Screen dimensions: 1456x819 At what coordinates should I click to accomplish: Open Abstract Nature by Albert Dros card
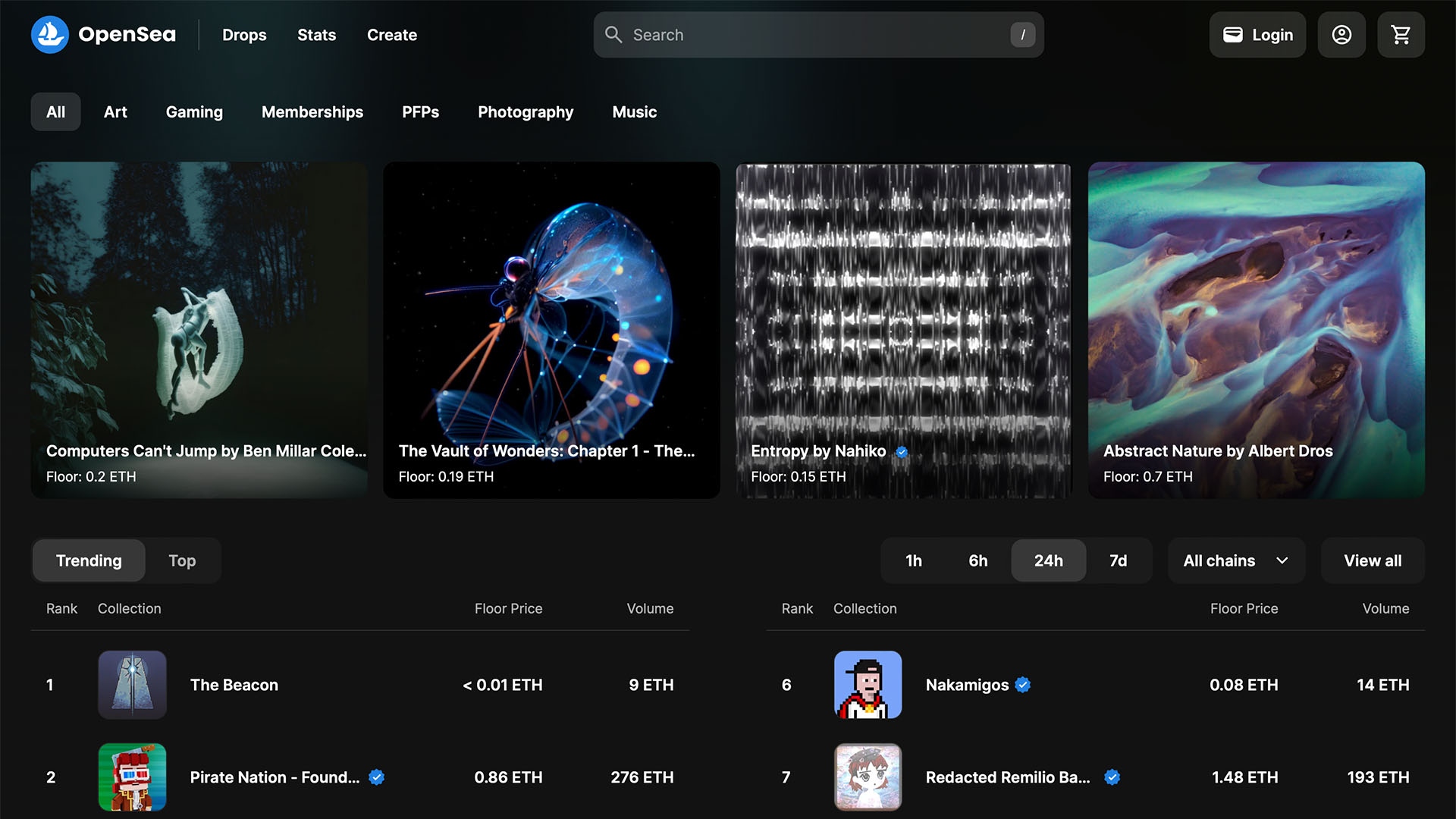coord(1257,330)
